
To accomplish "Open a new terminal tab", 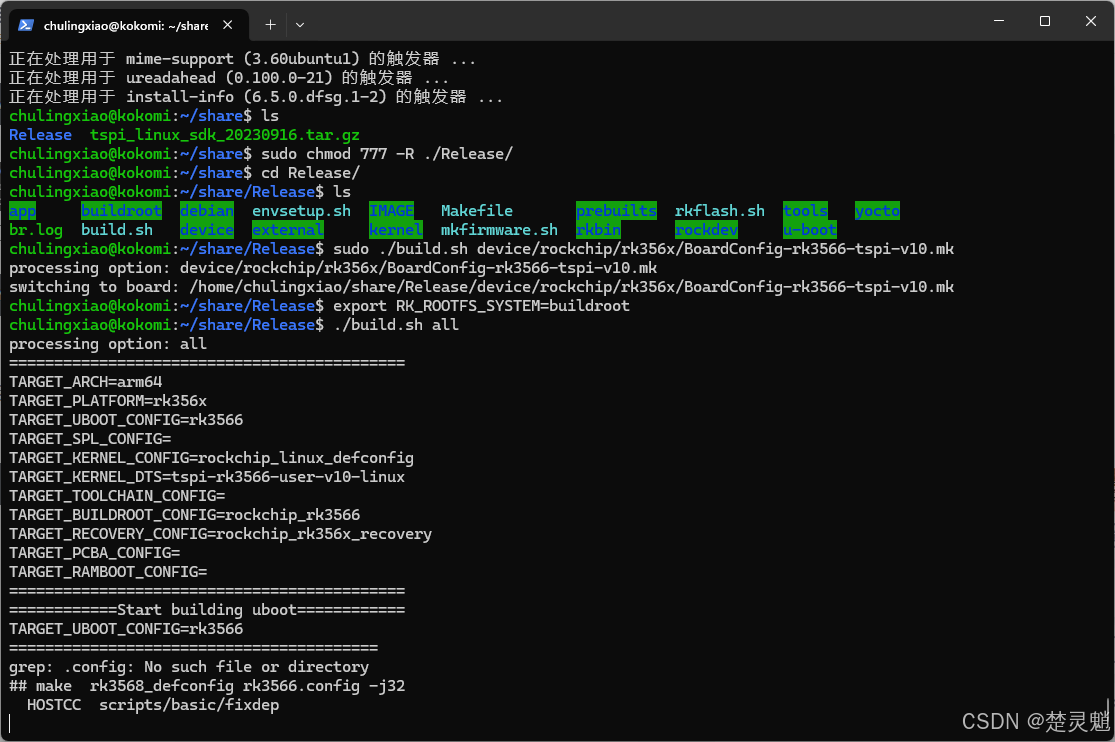I will point(270,25).
